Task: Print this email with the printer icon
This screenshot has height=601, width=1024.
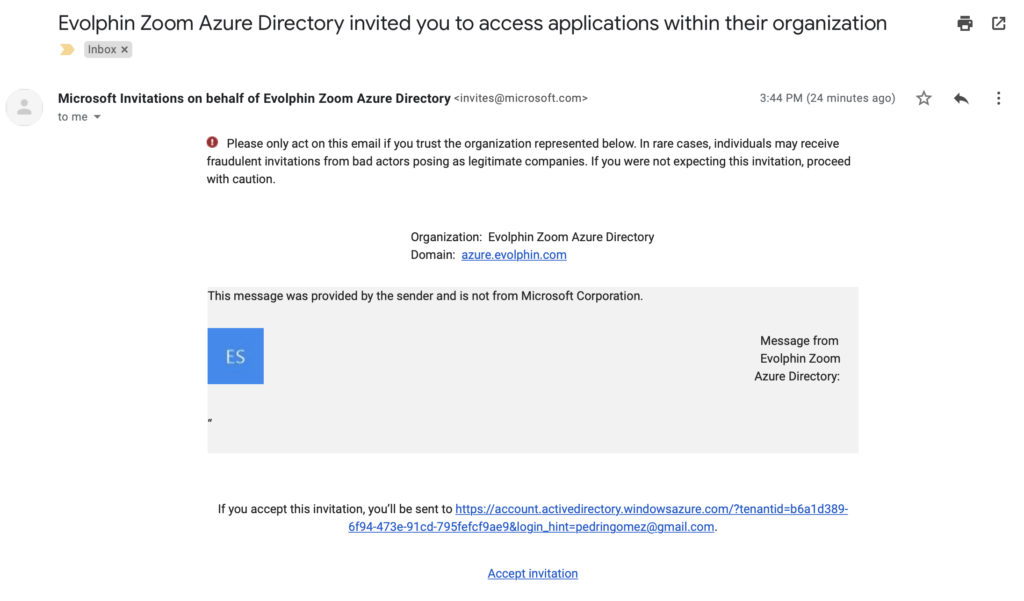Action: click(x=965, y=24)
